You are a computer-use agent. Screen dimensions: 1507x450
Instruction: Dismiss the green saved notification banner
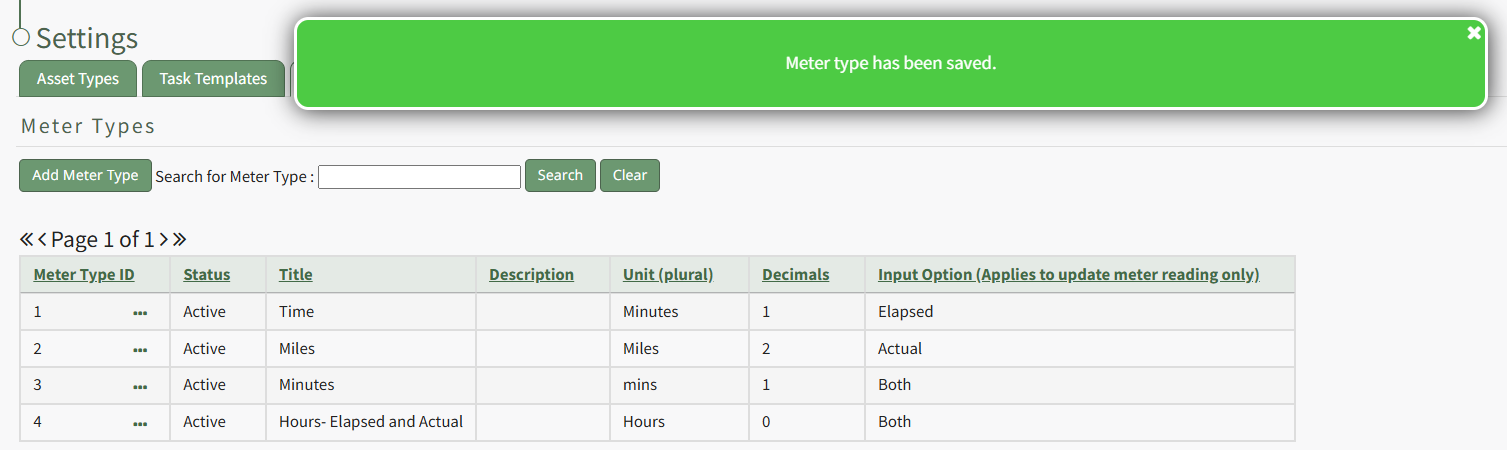[x=1473, y=33]
